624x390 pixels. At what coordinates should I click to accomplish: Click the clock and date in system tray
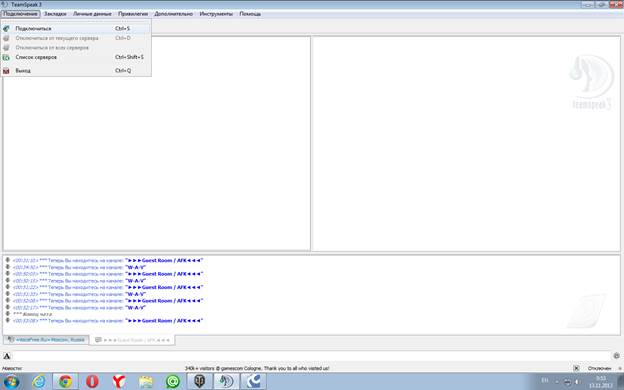pos(601,382)
